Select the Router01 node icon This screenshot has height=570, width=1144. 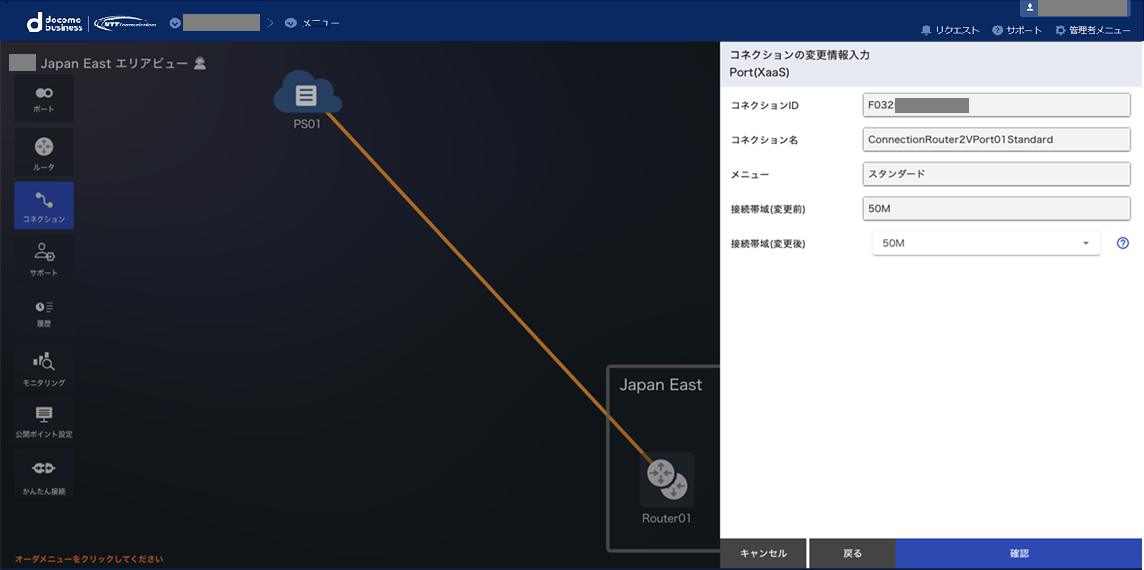coord(666,478)
